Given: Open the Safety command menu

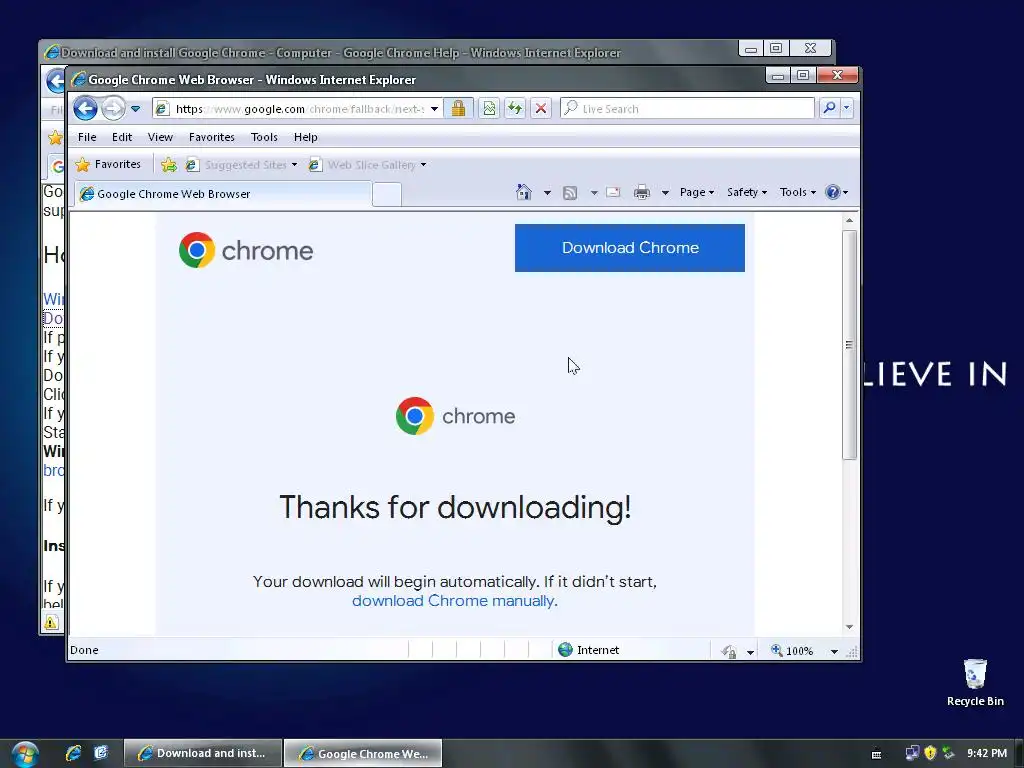Looking at the screenshot, I should pos(746,192).
